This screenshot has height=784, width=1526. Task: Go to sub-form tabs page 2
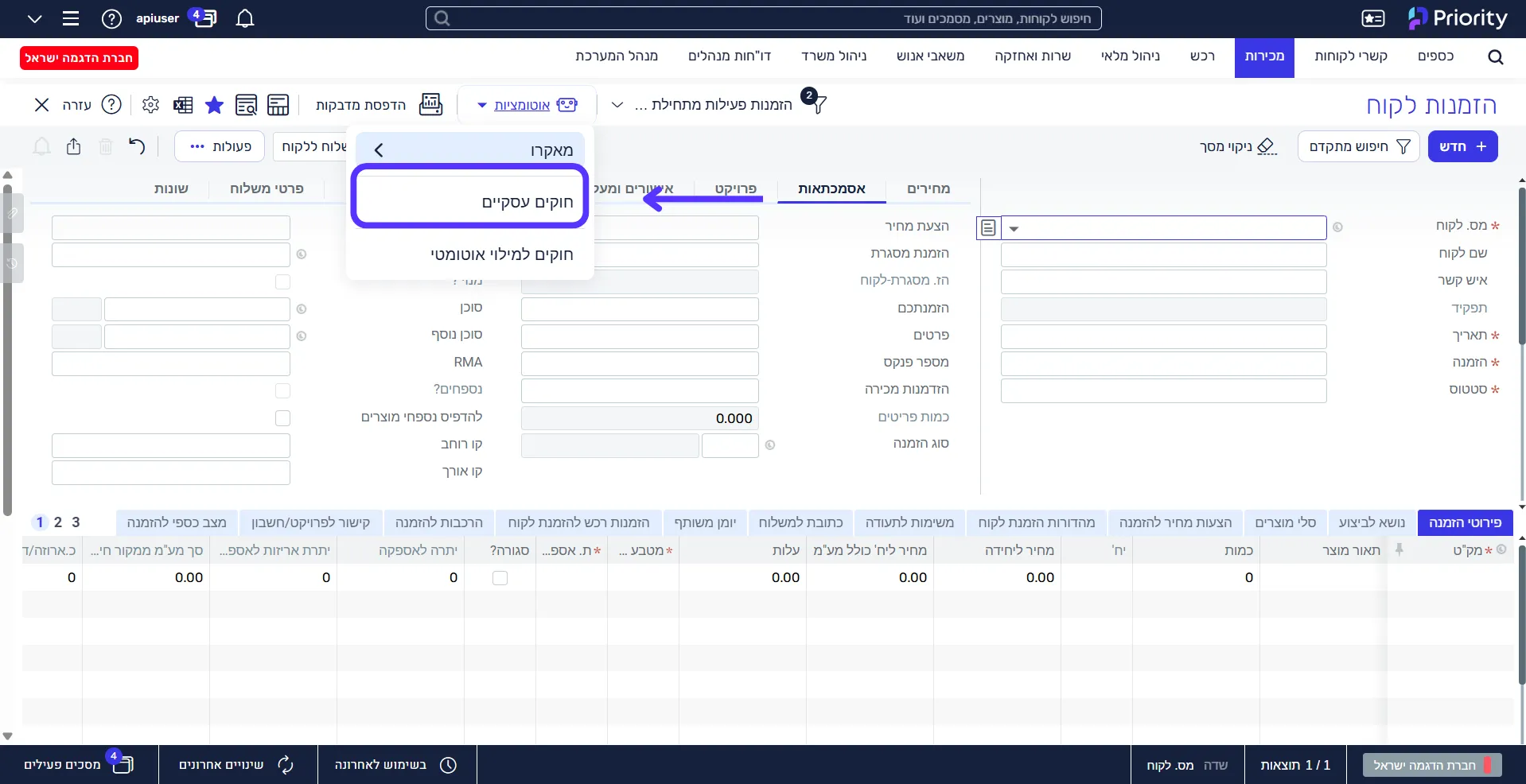coord(58,522)
